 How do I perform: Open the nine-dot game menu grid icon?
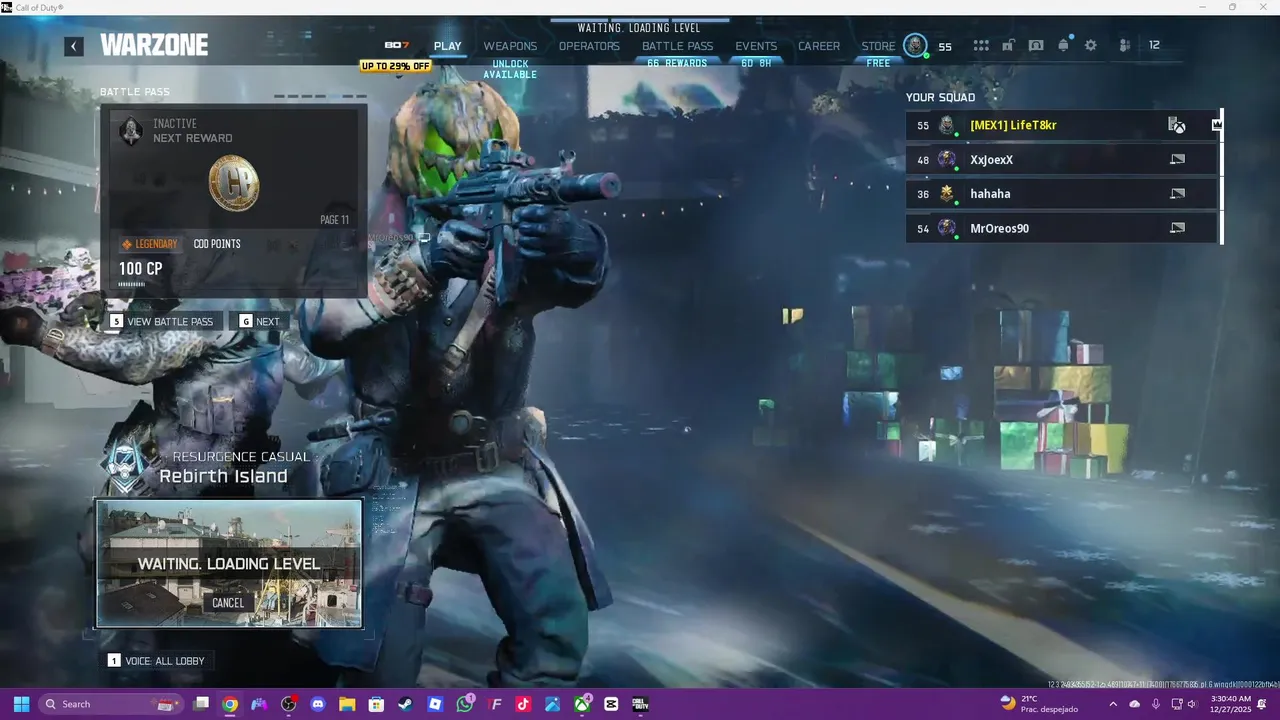(x=981, y=46)
